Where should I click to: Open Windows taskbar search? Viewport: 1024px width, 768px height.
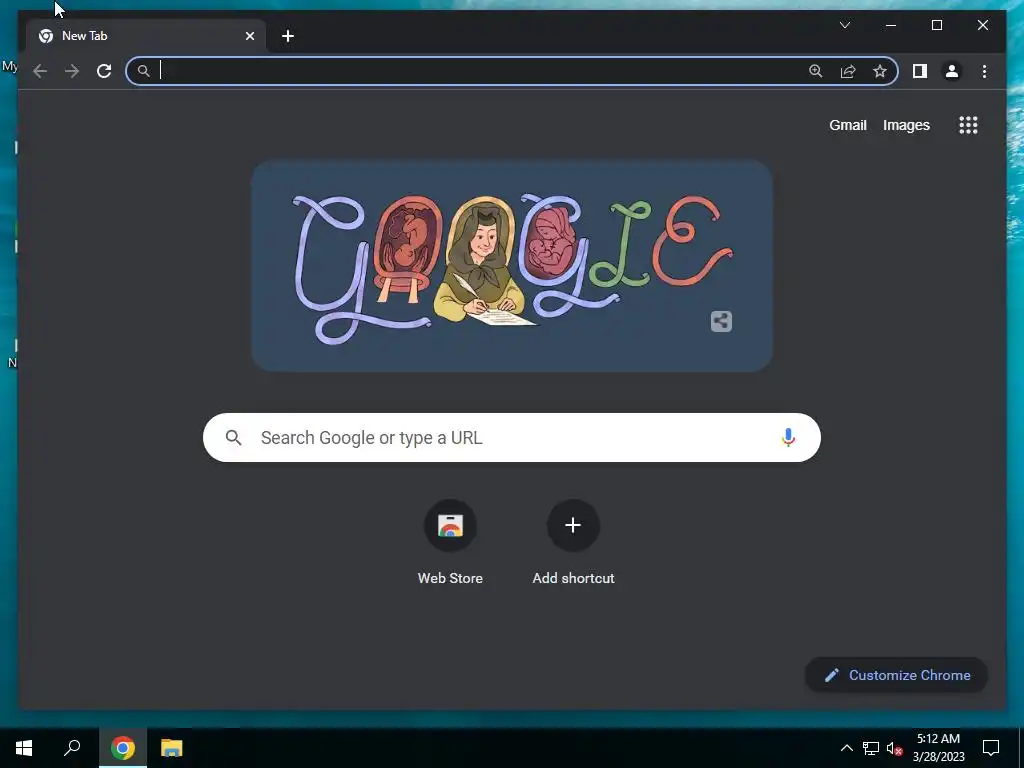pos(72,748)
